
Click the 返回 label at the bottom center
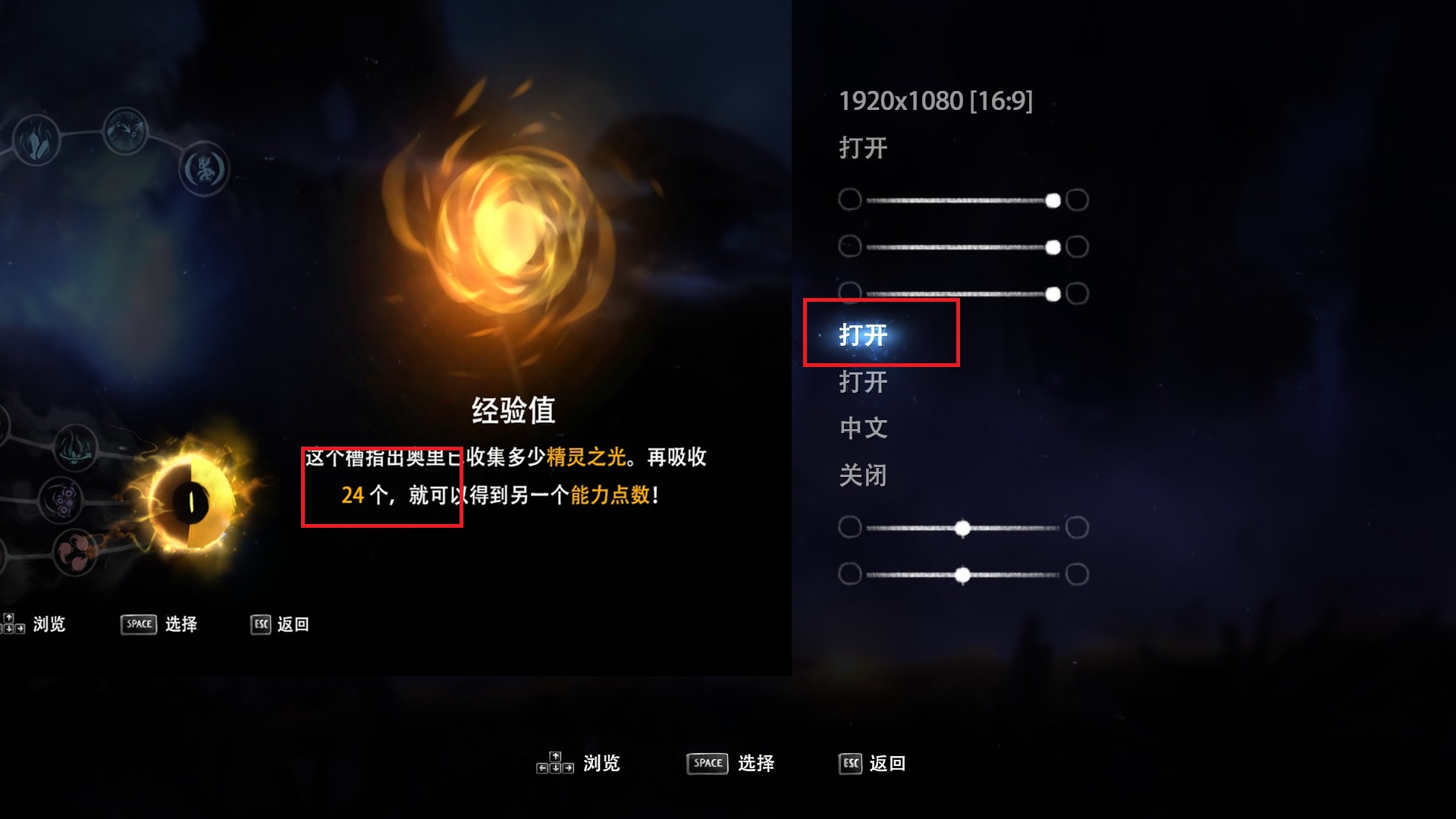tap(887, 764)
